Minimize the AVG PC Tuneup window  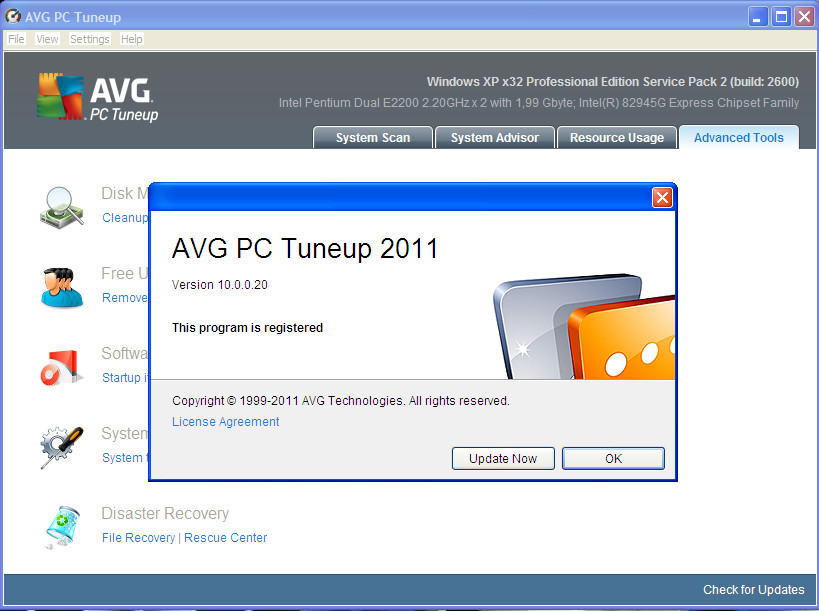757,17
